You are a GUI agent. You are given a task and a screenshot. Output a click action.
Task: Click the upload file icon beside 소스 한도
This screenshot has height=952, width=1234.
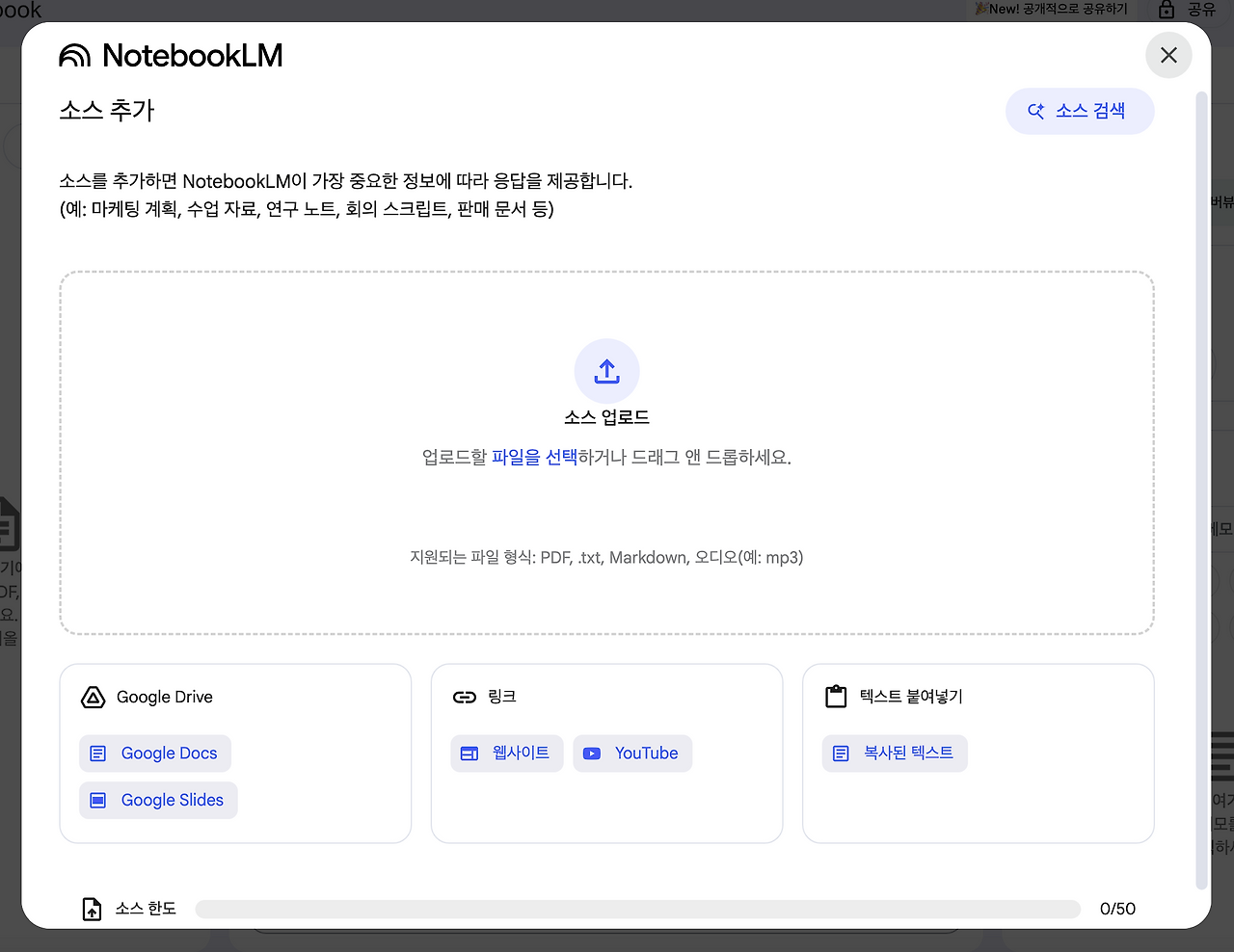(92, 909)
